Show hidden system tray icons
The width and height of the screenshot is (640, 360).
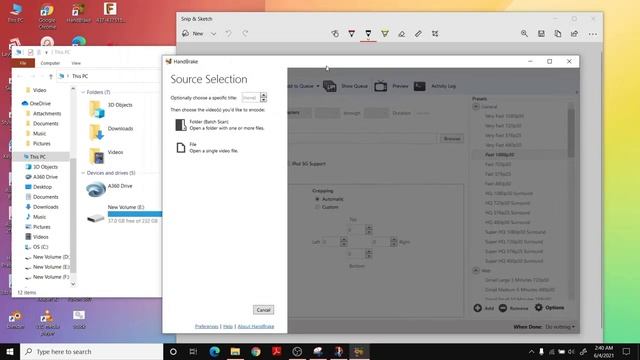tap(531, 351)
